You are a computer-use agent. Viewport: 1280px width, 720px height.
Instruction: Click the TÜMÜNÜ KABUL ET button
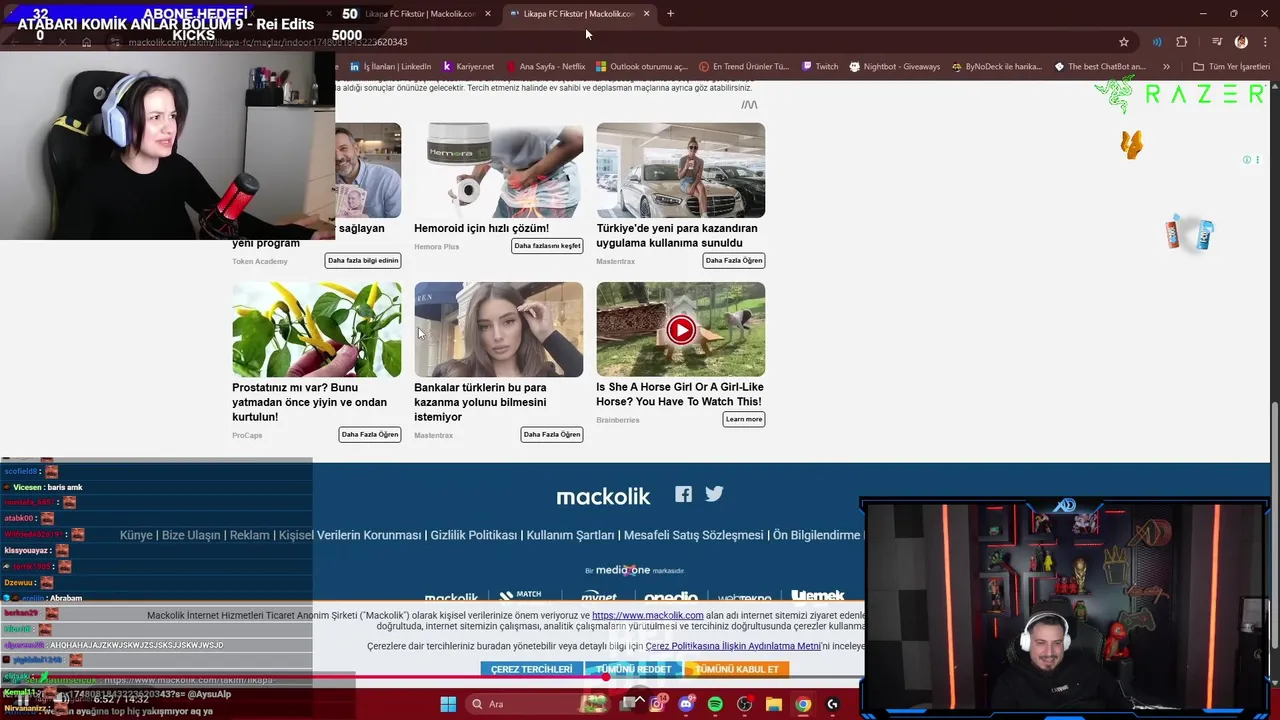pos(737,669)
